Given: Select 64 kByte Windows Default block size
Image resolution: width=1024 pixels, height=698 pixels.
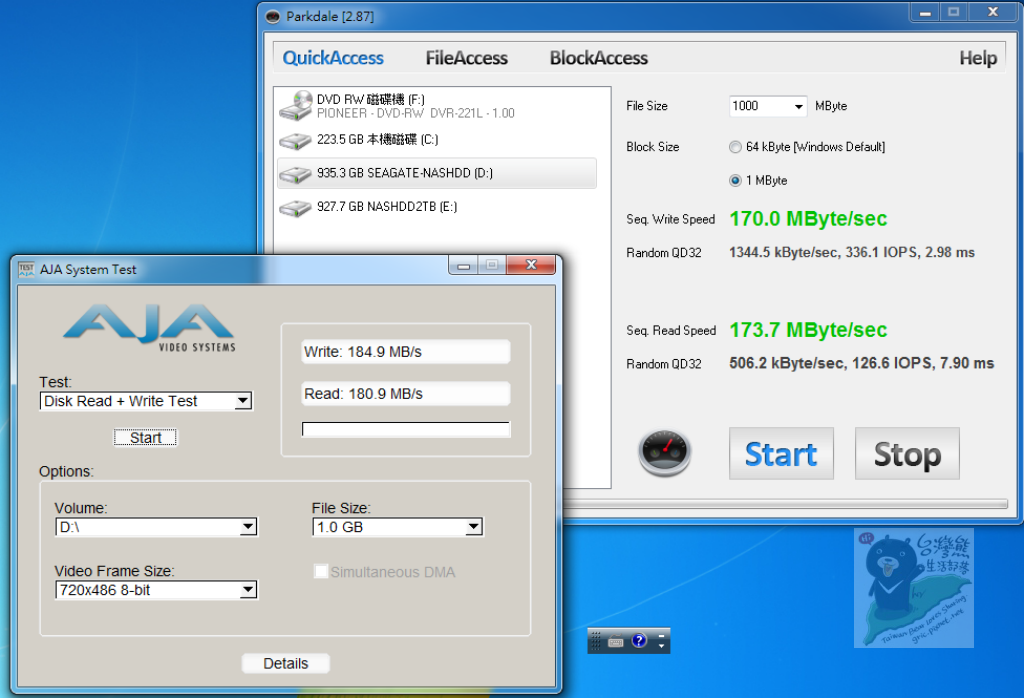Looking at the screenshot, I should tap(735, 147).
